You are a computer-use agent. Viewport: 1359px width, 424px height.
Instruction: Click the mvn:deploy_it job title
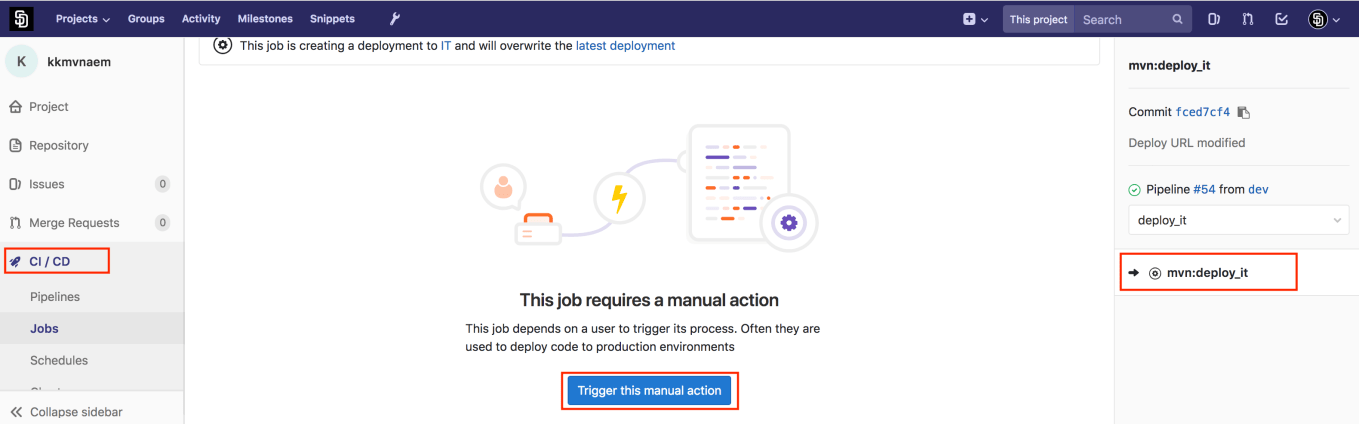[x=1169, y=66]
